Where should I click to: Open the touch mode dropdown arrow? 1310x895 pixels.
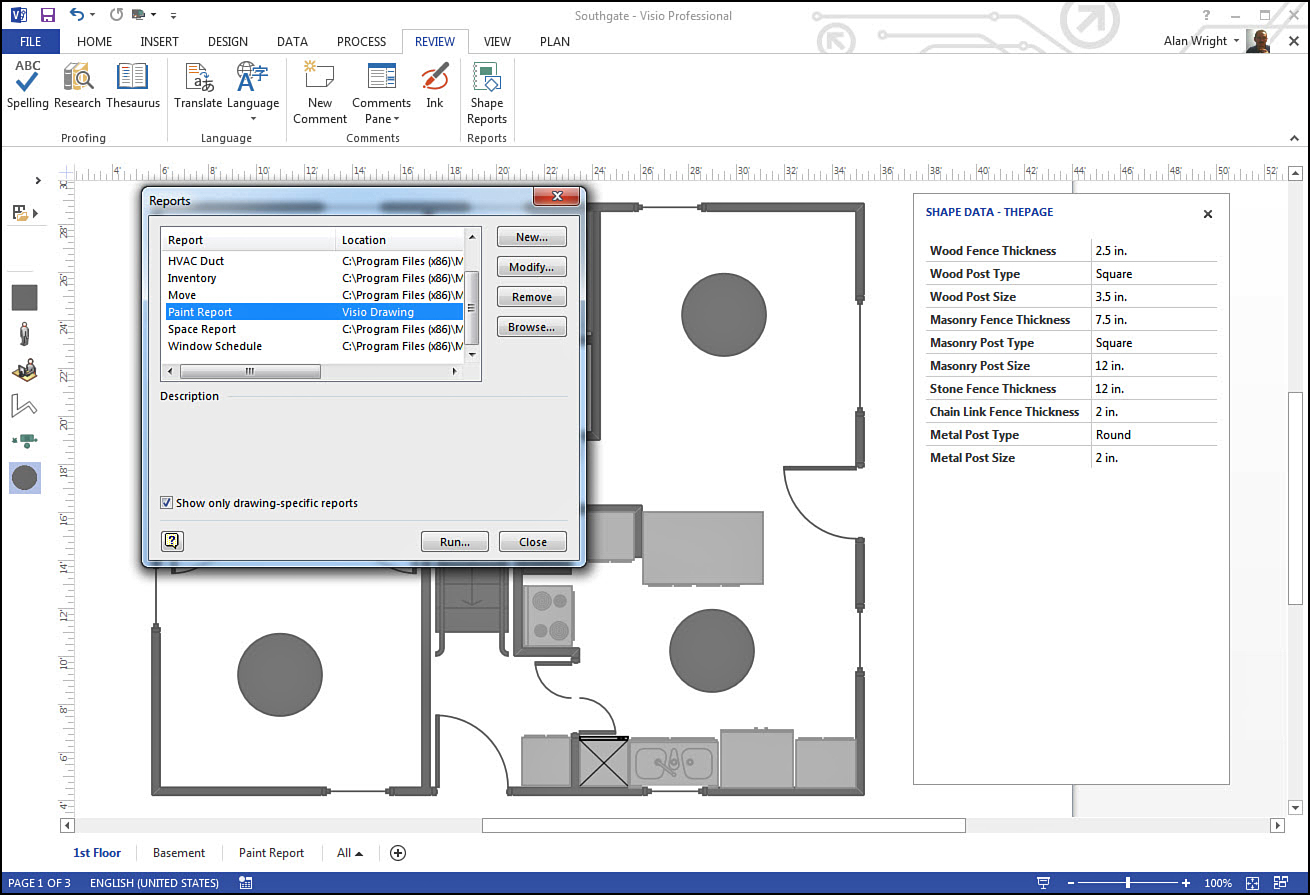click(153, 15)
